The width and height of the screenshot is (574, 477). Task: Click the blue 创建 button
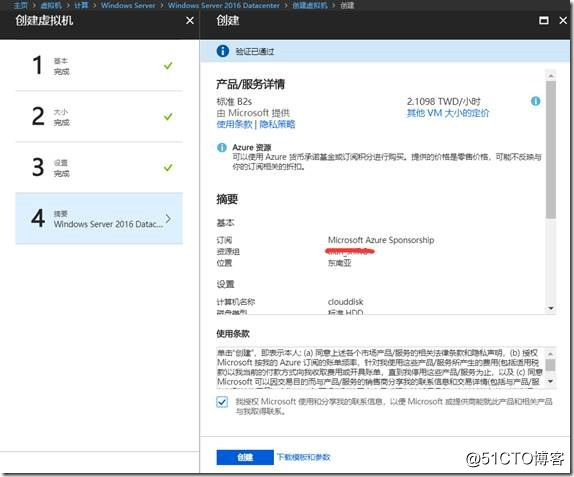pos(245,457)
